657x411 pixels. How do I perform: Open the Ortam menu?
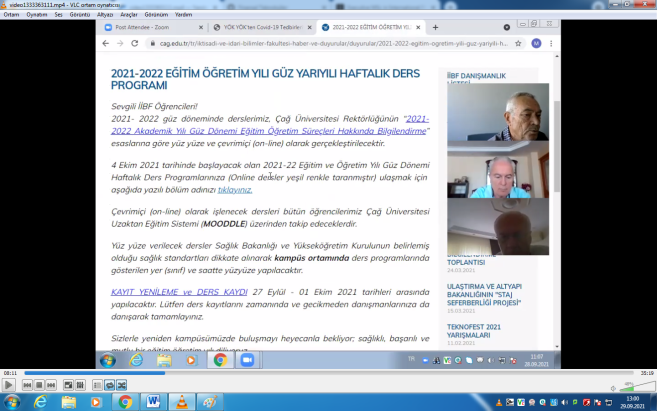(11, 15)
